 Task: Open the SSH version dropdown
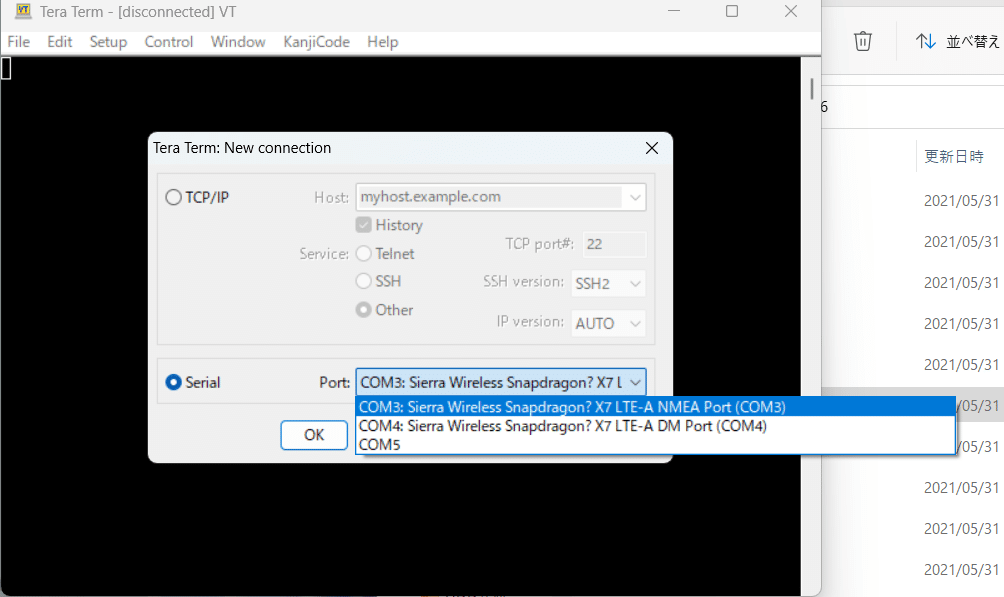pos(608,283)
